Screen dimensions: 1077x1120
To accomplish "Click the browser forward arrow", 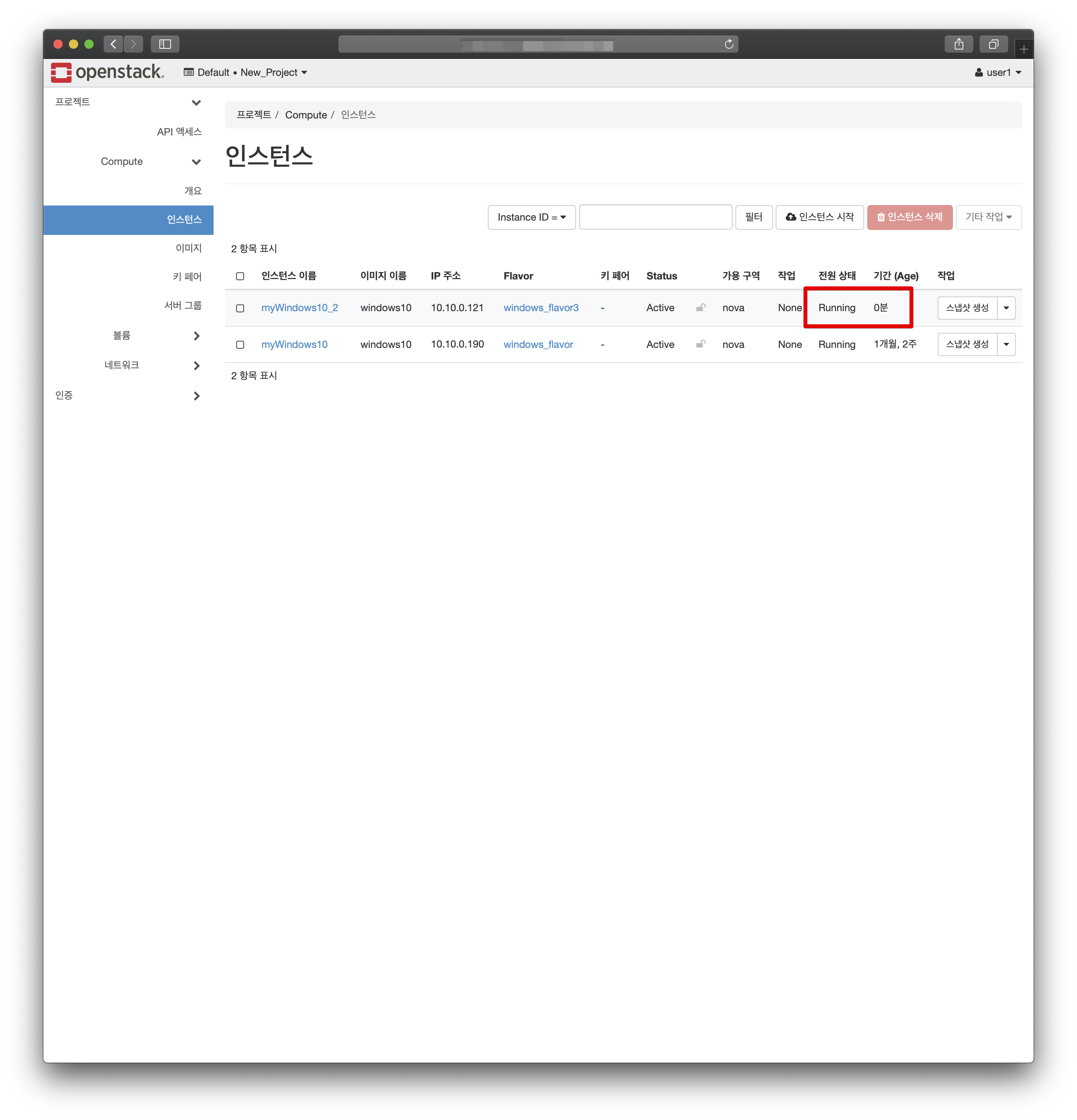I will click(x=133, y=44).
